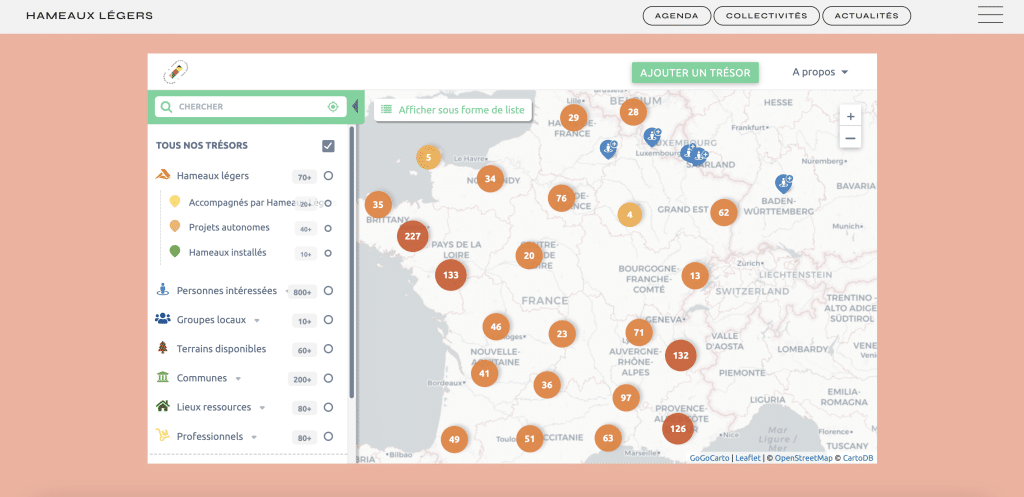This screenshot has width=1024, height=497.
Task: Click the geolocate target icon in search box
Action: (333, 106)
